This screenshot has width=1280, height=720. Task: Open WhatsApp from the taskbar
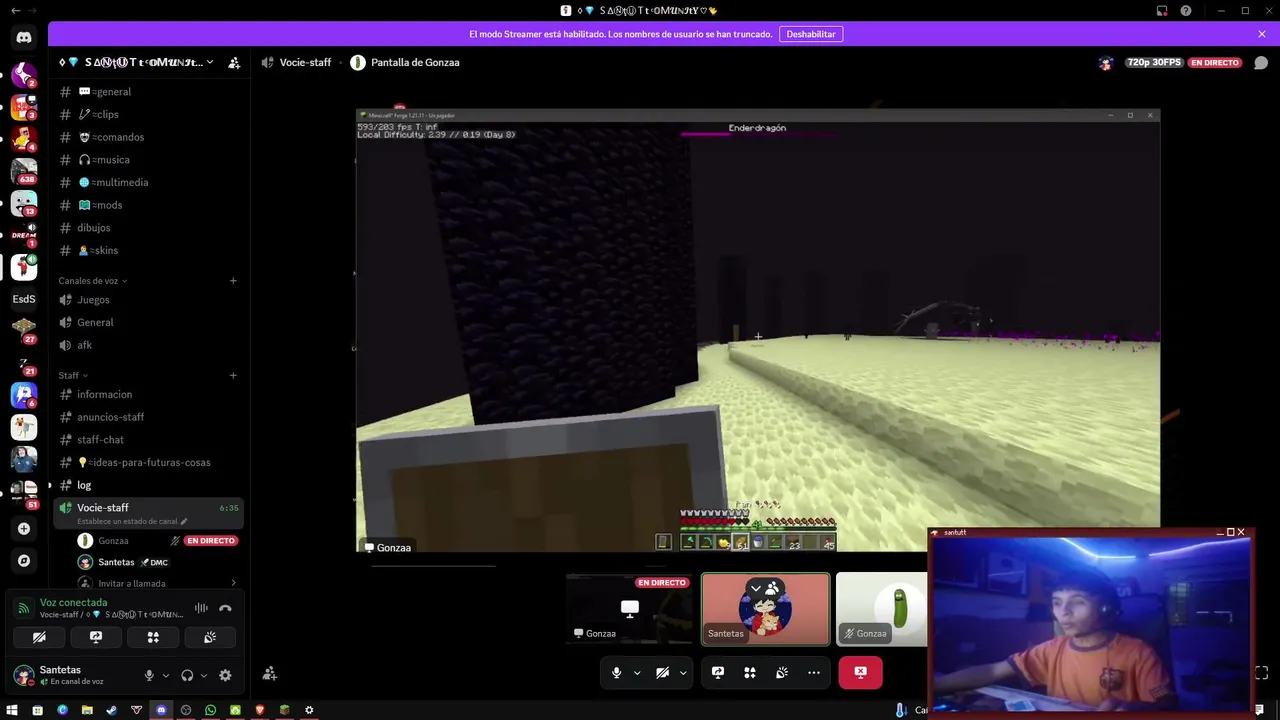(x=210, y=710)
